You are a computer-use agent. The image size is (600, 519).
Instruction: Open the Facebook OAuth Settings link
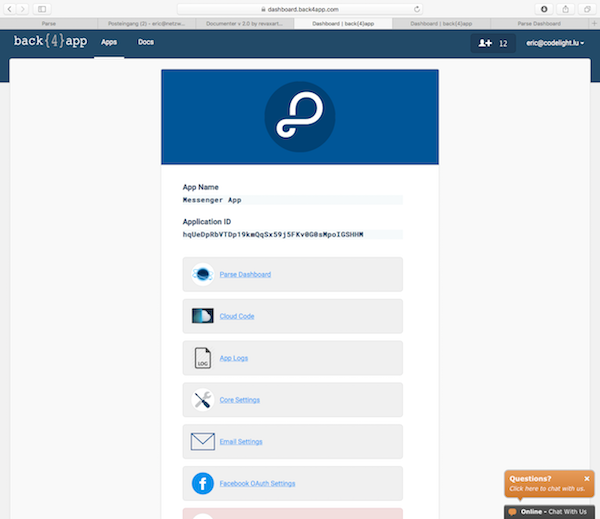257,483
